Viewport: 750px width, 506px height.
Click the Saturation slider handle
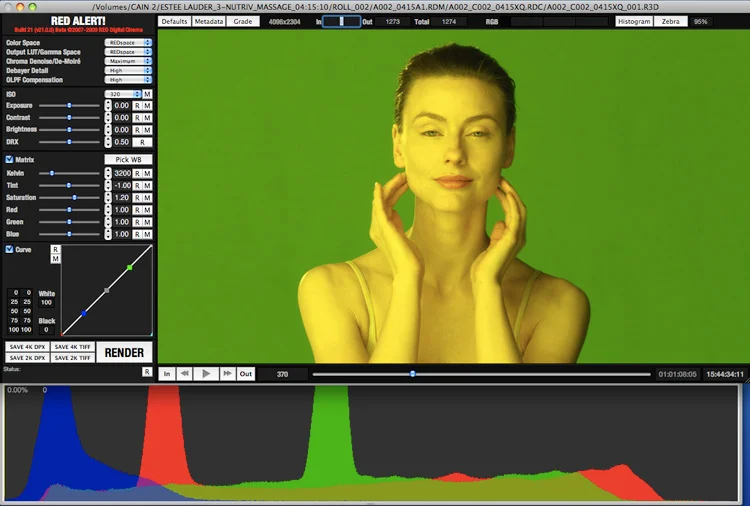coord(75,198)
